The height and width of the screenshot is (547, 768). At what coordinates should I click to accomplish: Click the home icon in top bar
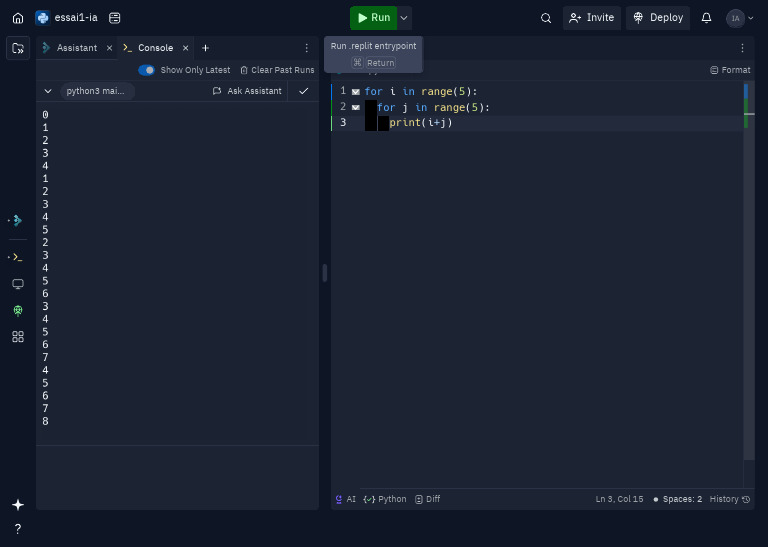click(x=18, y=18)
